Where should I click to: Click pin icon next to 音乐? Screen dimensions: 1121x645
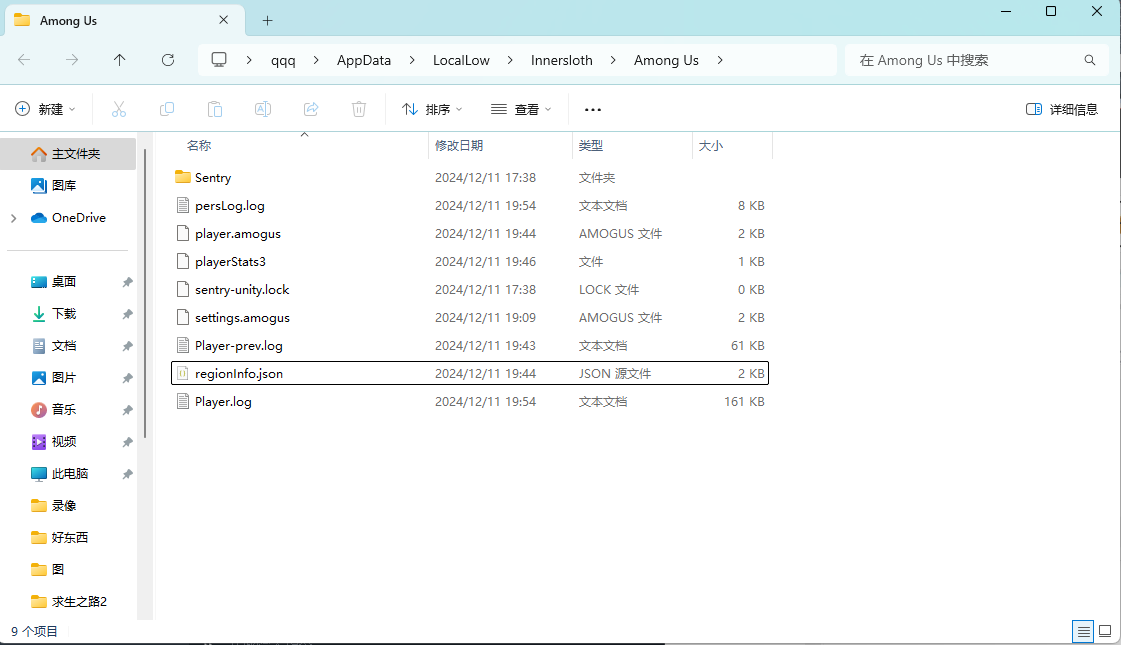point(127,410)
